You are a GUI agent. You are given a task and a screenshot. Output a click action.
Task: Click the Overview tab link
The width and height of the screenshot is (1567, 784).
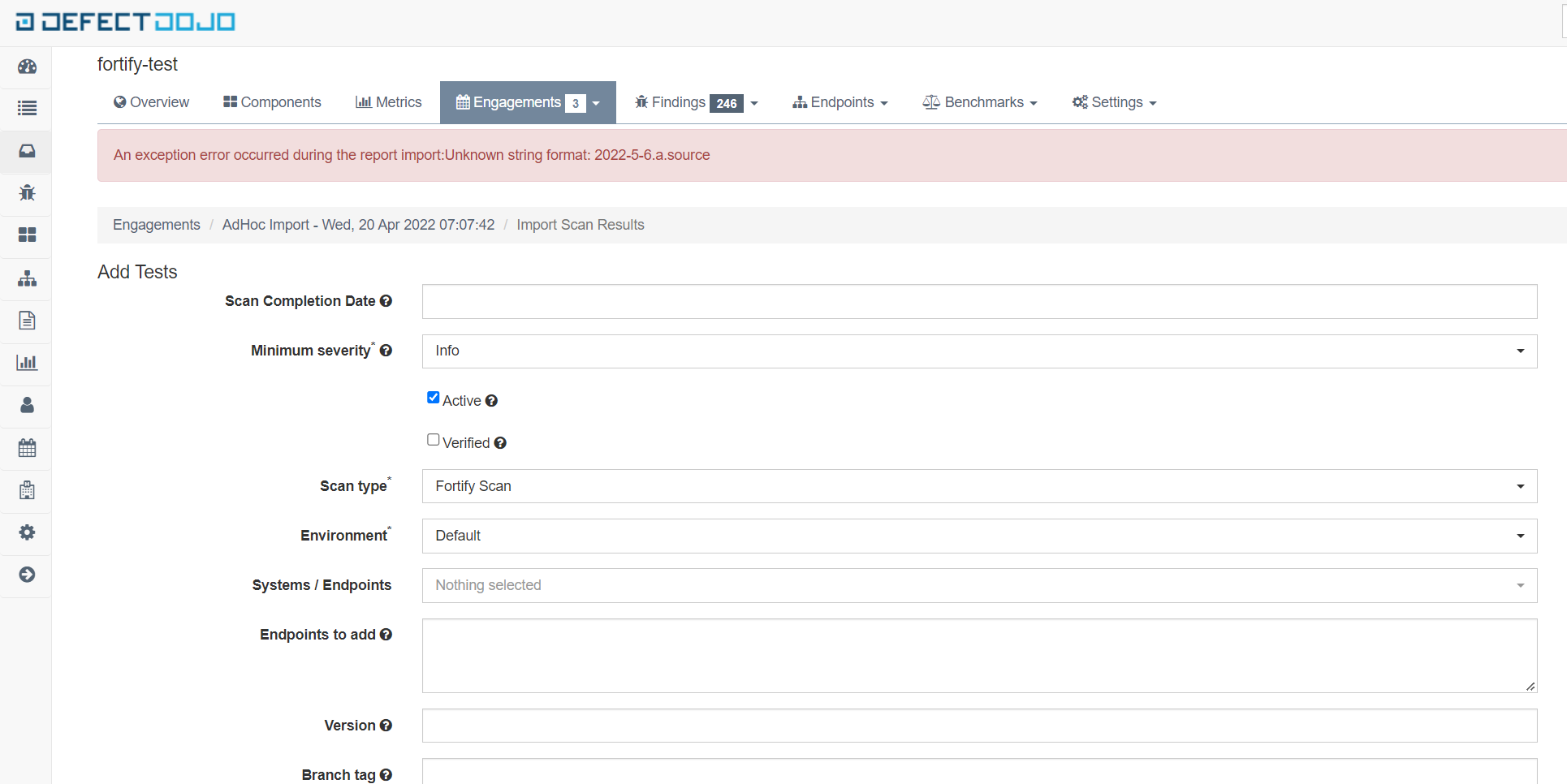click(151, 101)
